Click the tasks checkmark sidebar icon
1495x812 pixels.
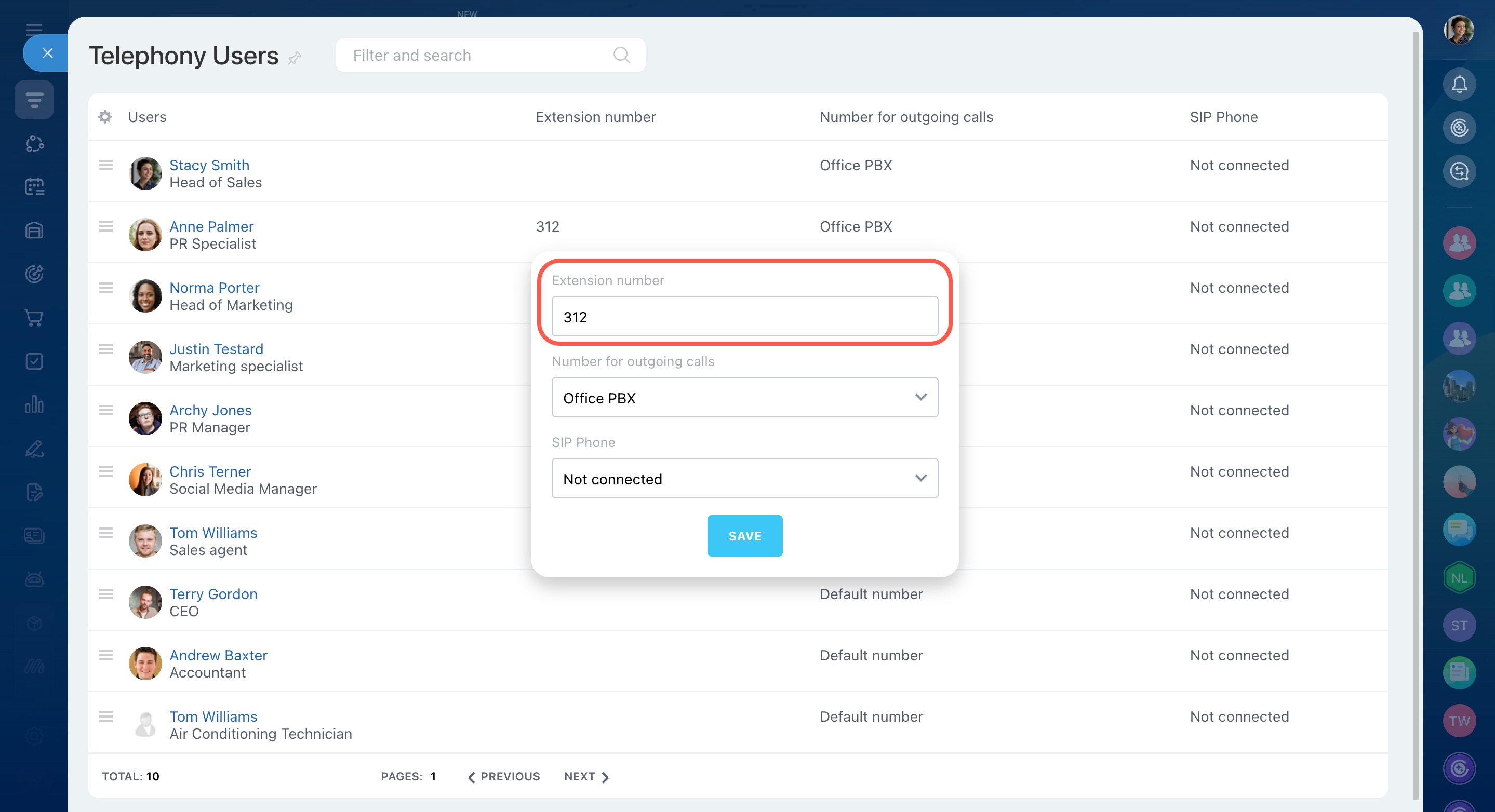click(x=34, y=361)
